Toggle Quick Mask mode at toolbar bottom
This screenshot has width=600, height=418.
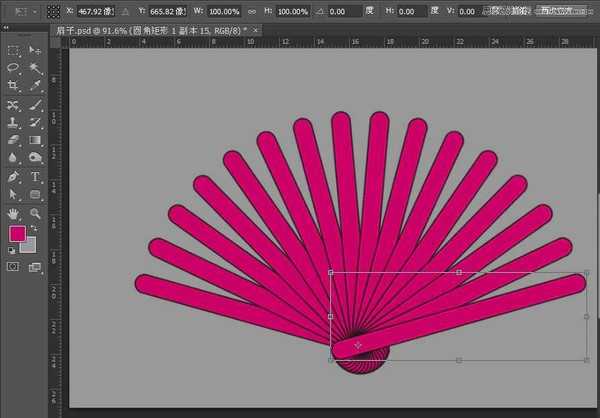13,267
